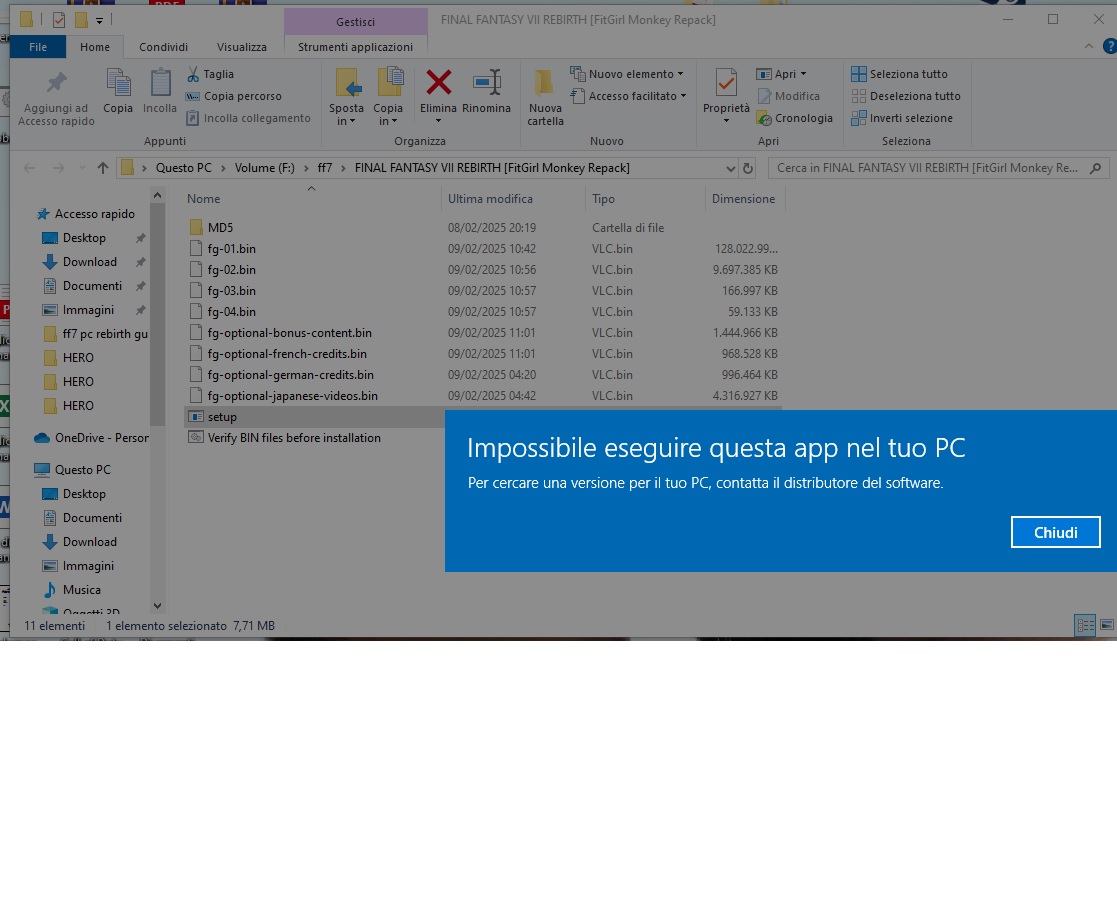
Task: Switch to the Home ribbon tab
Action: click(x=95, y=47)
